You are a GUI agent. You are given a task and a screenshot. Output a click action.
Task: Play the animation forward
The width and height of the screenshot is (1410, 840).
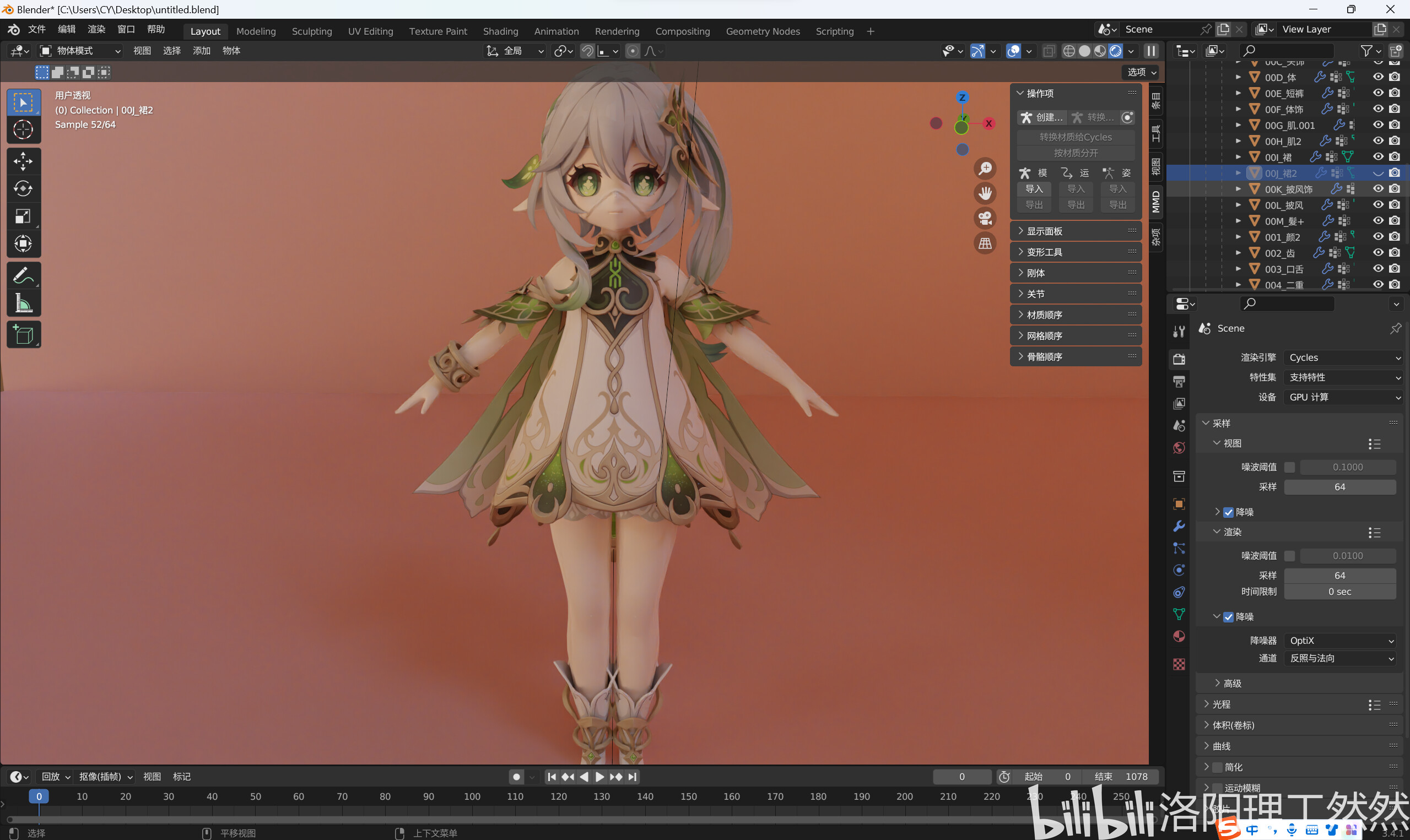pyautogui.click(x=599, y=777)
